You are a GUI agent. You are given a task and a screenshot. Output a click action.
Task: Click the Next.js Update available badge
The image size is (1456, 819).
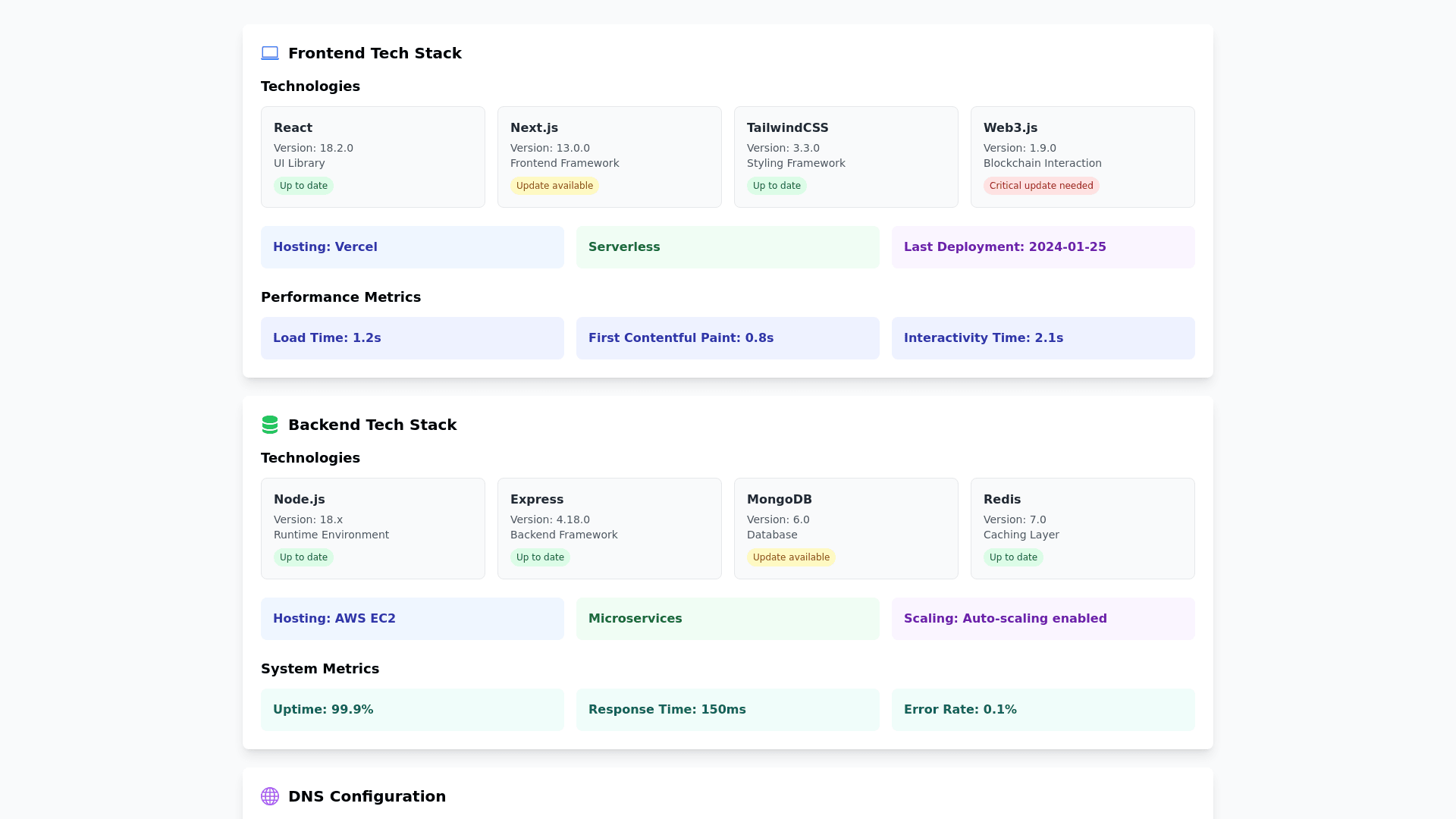(x=554, y=186)
